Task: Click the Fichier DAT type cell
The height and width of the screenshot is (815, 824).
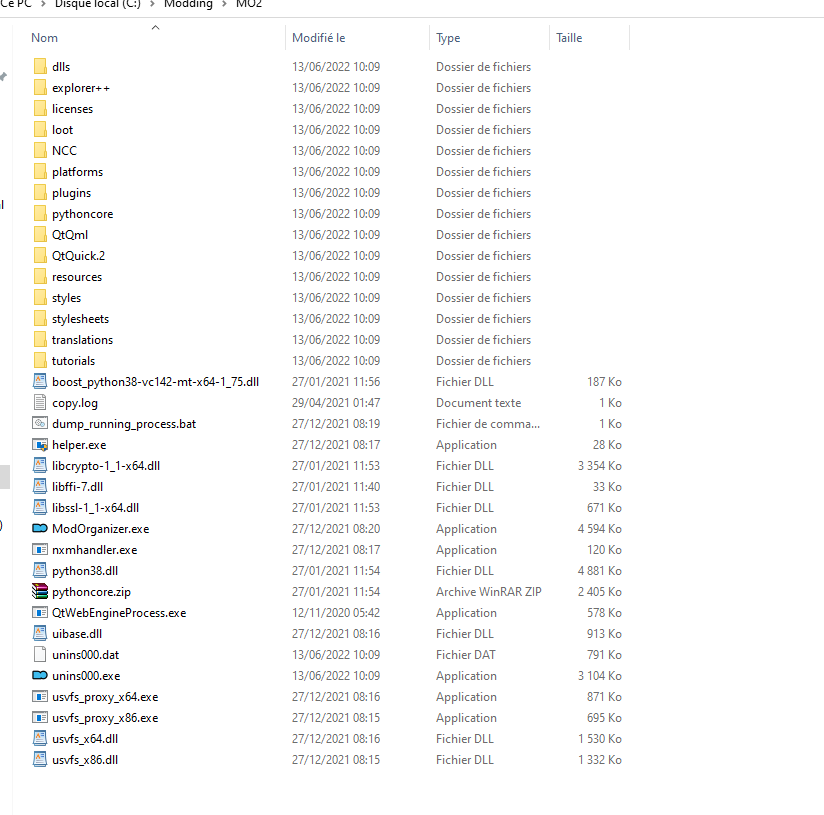Action: tap(466, 655)
